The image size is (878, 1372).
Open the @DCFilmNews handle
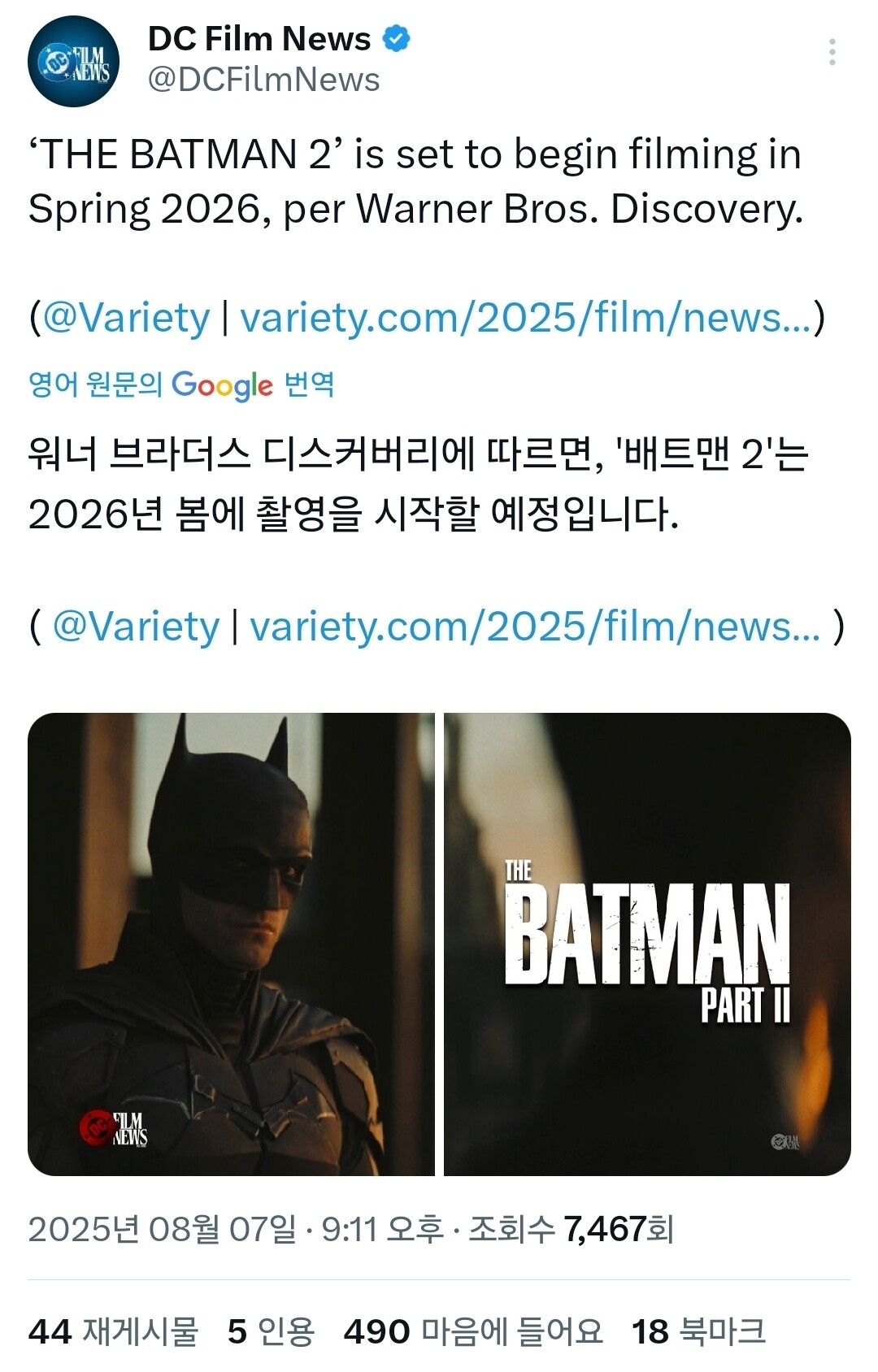[263, 80]
